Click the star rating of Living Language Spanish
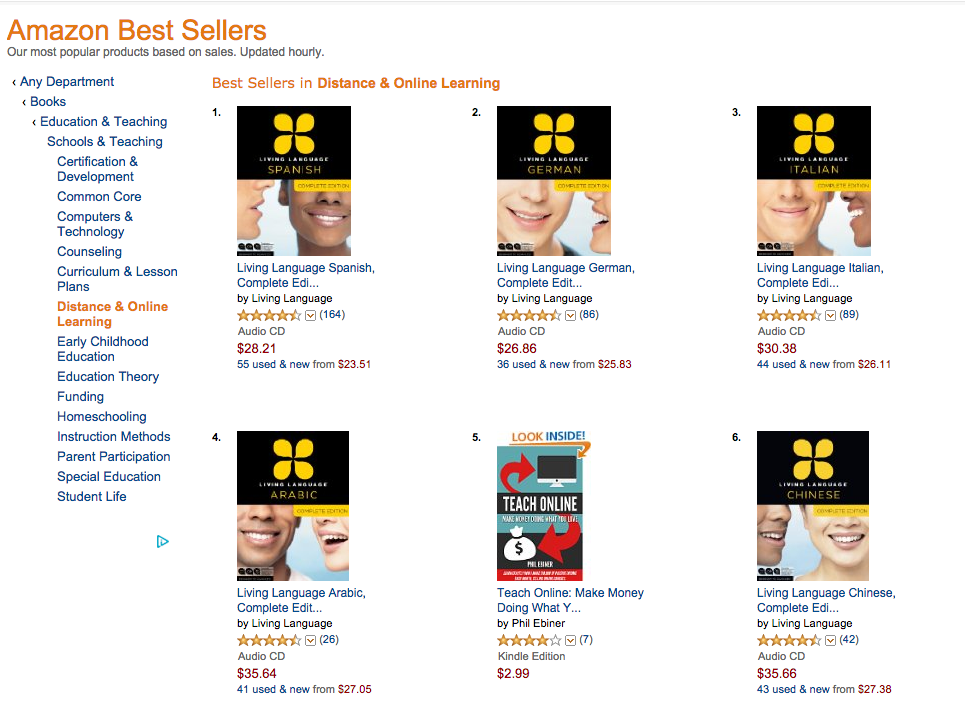This screenshot has width=965, height=719. (x=269, y=315)
